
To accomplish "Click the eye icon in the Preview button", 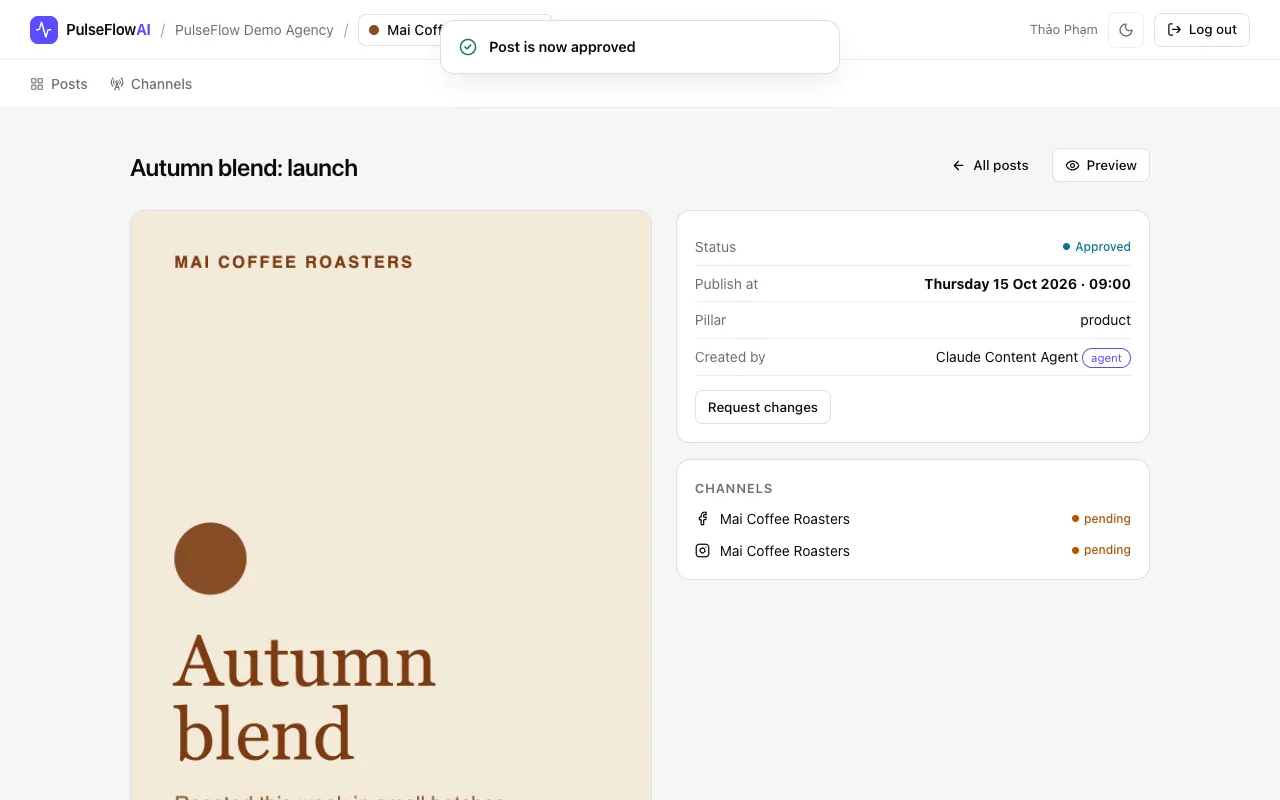I will click(1072, 165).
